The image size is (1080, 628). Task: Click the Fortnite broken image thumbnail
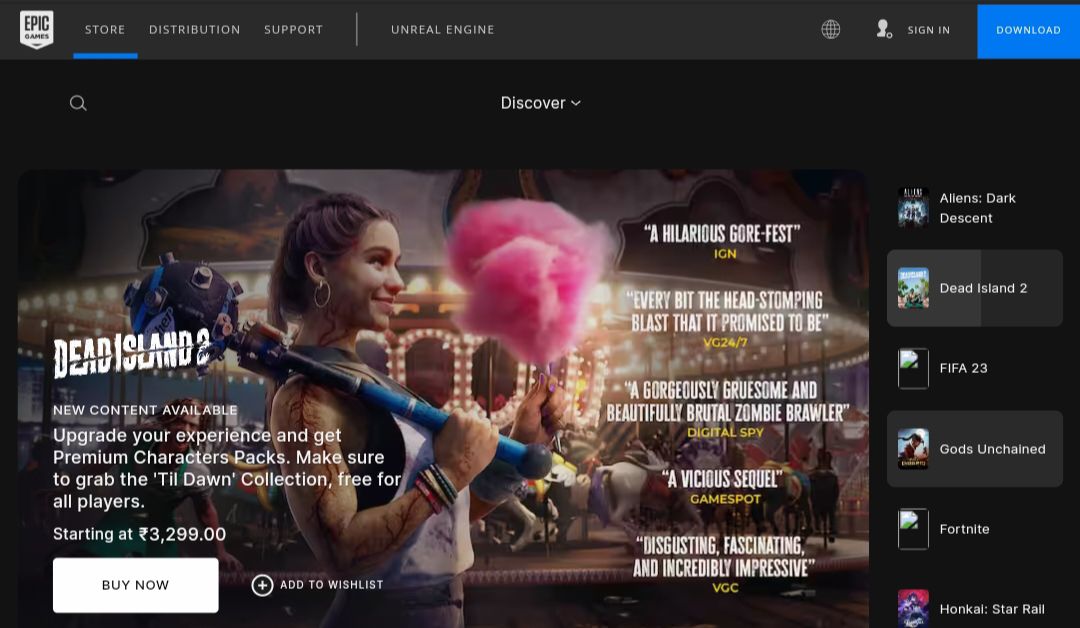[x=913, y=529]
